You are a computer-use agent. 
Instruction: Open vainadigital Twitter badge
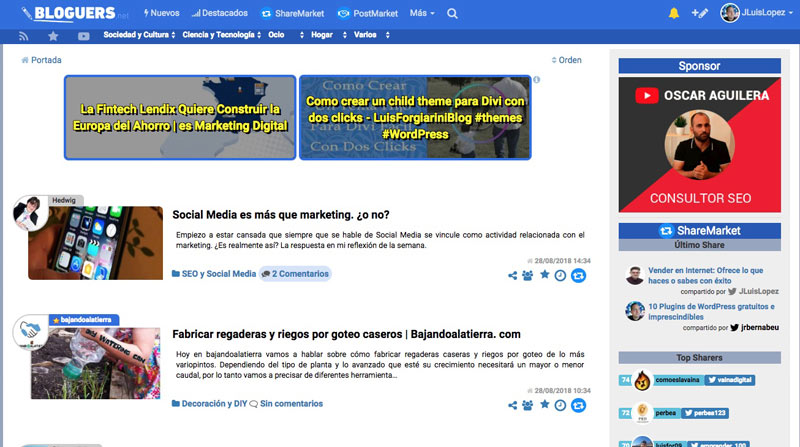(x=730, y=380)
